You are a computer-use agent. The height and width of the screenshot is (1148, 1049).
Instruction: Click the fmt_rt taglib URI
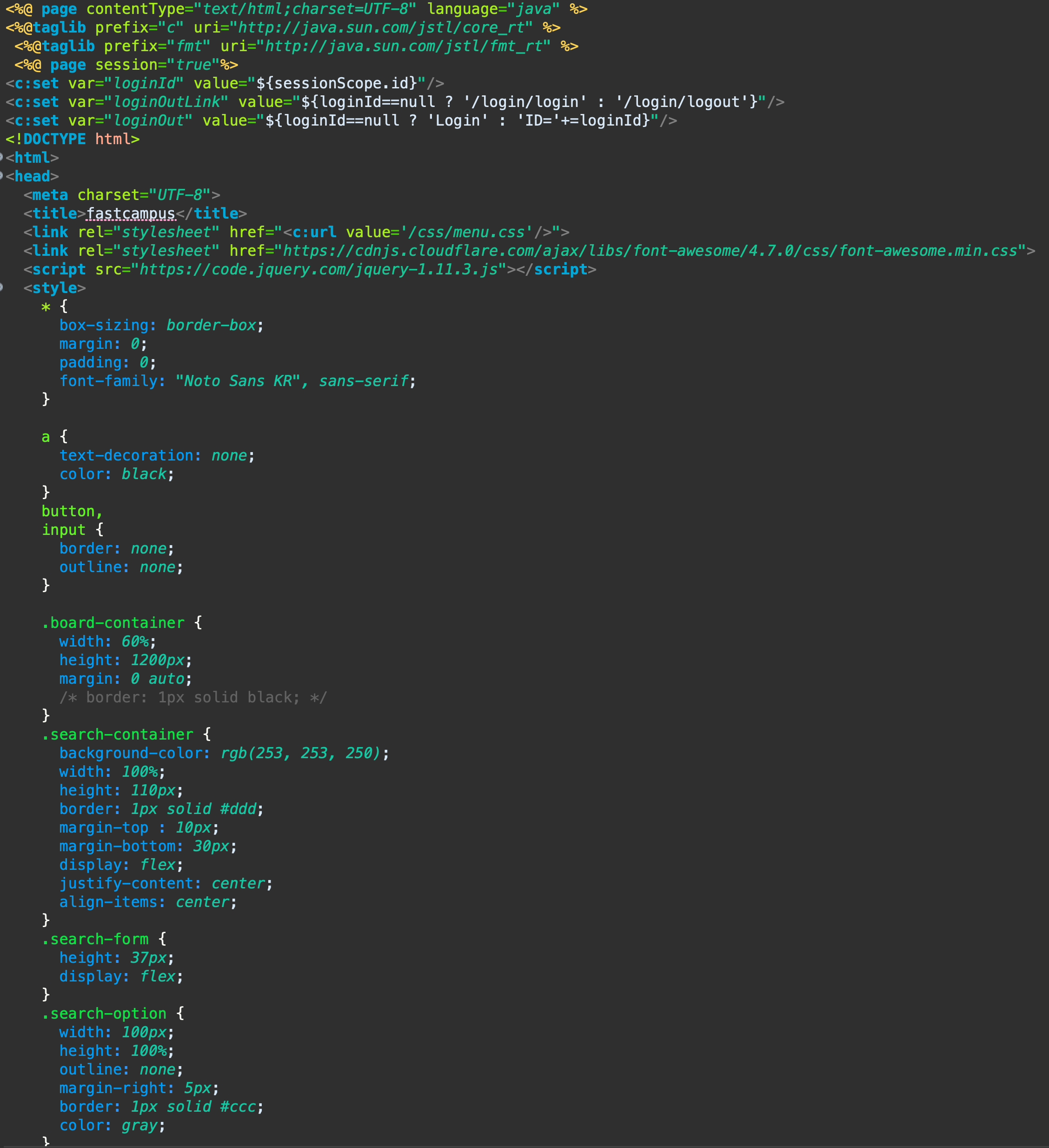[403, 46]
